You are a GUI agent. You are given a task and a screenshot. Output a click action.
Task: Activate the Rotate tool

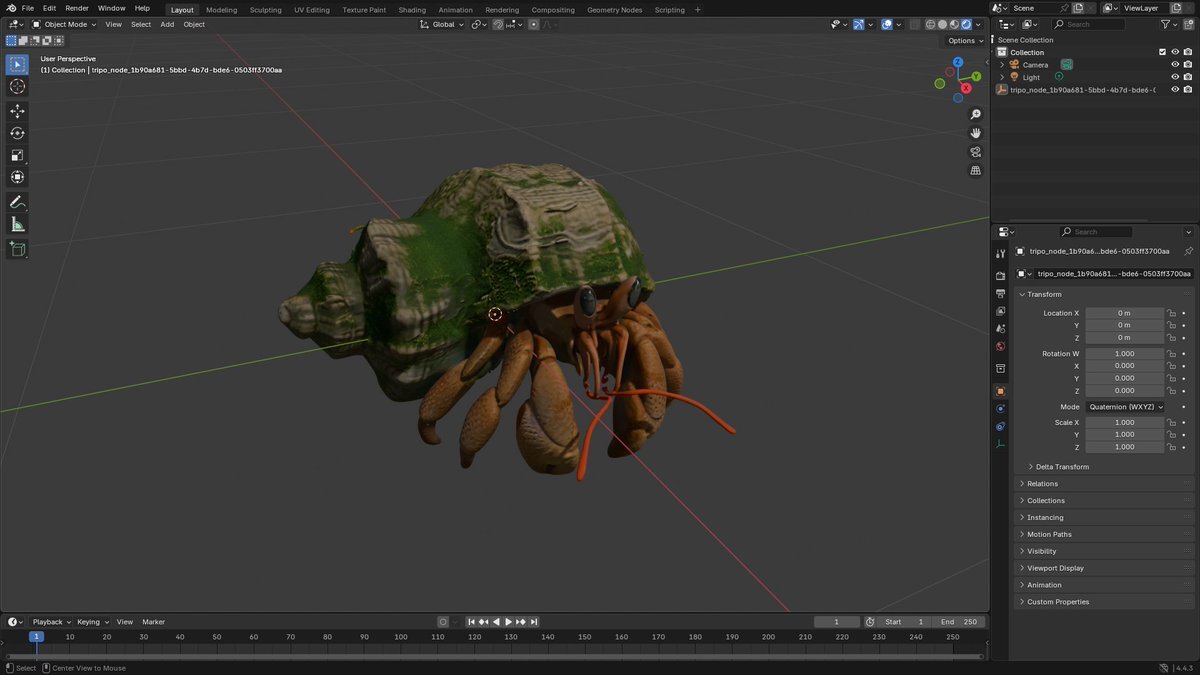coord(17,133)
